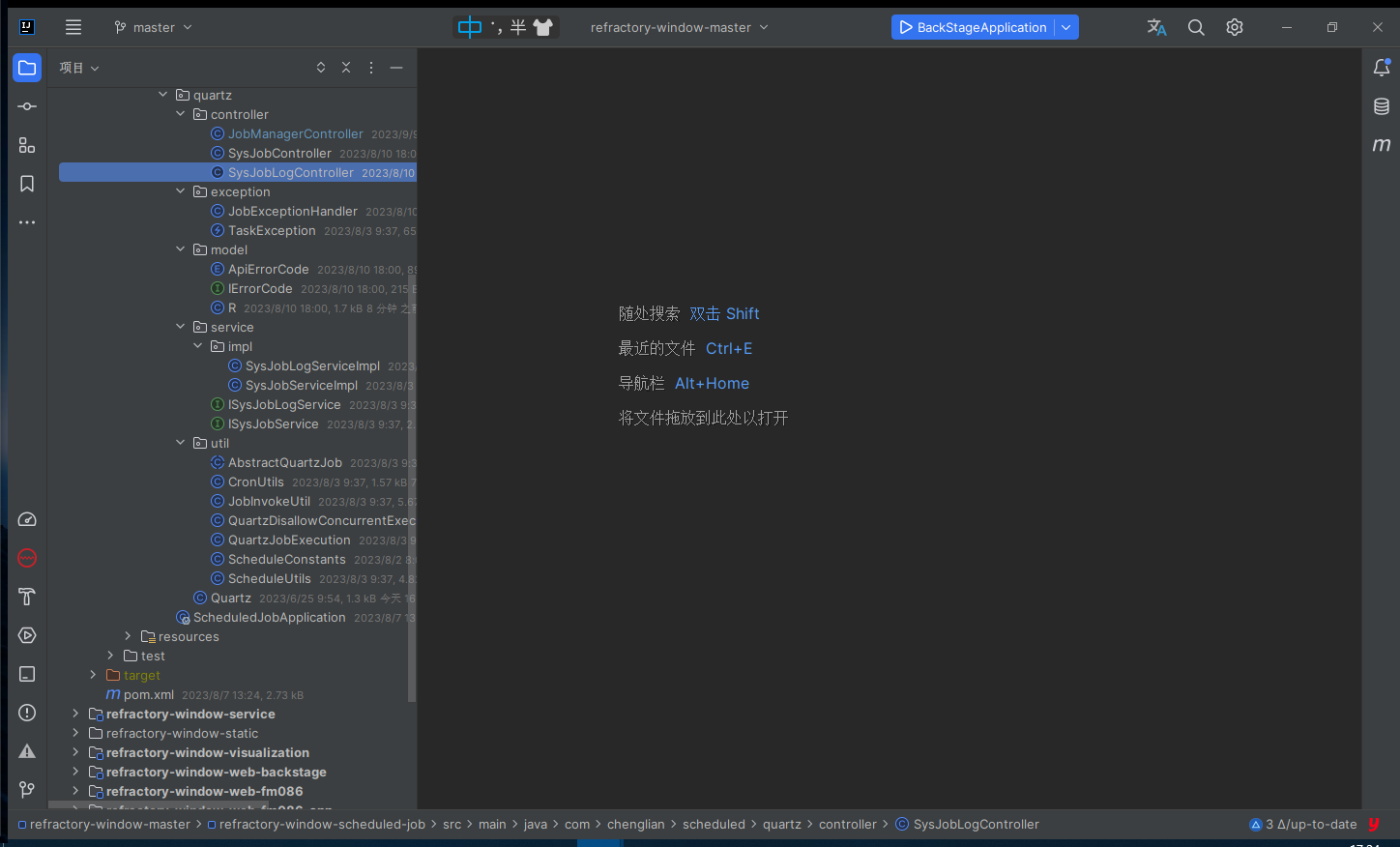Screen dimensions: 1400x847
Task: Open the Problems tool window
Action: click(x=27, y=713)
